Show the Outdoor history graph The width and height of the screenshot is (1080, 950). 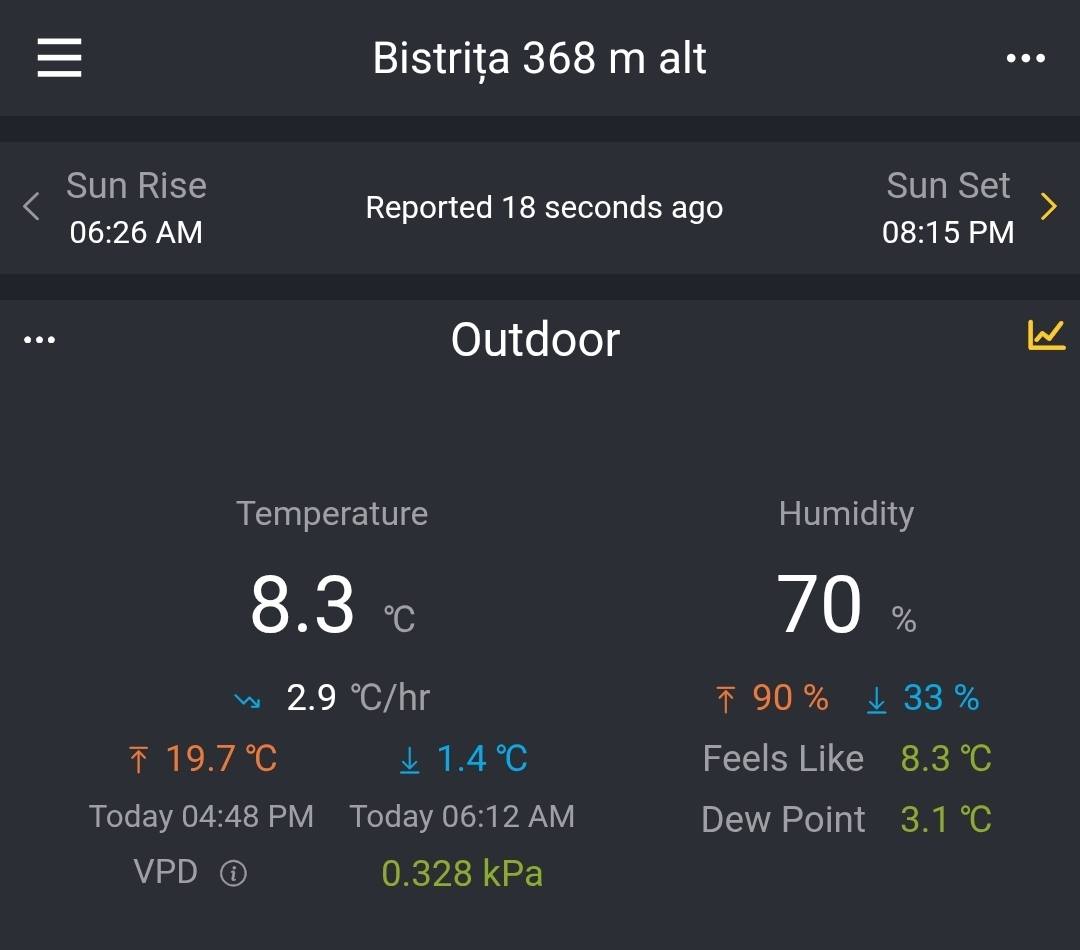coord(1046,336)
